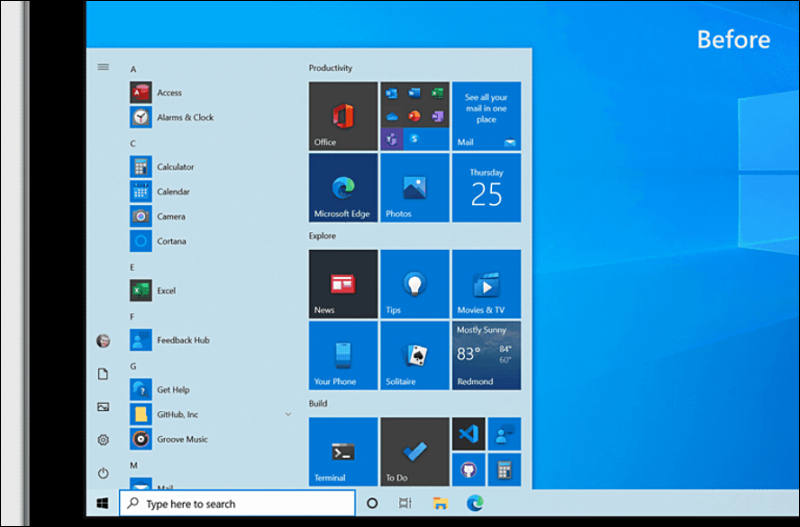Click the Power button in Start
Screen dimensions: 800x527
103,473
